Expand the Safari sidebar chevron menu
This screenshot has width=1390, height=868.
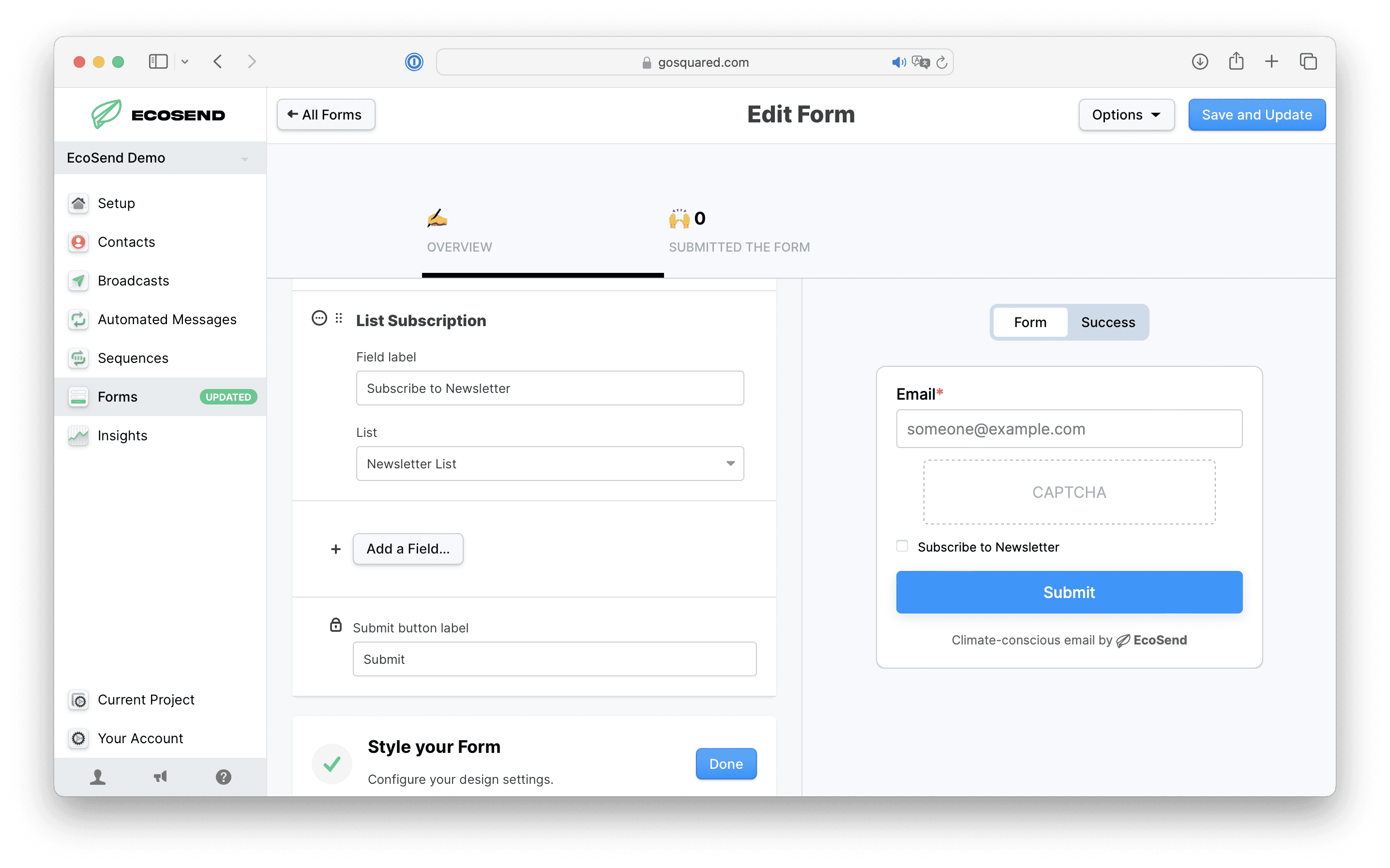point(185,61)
